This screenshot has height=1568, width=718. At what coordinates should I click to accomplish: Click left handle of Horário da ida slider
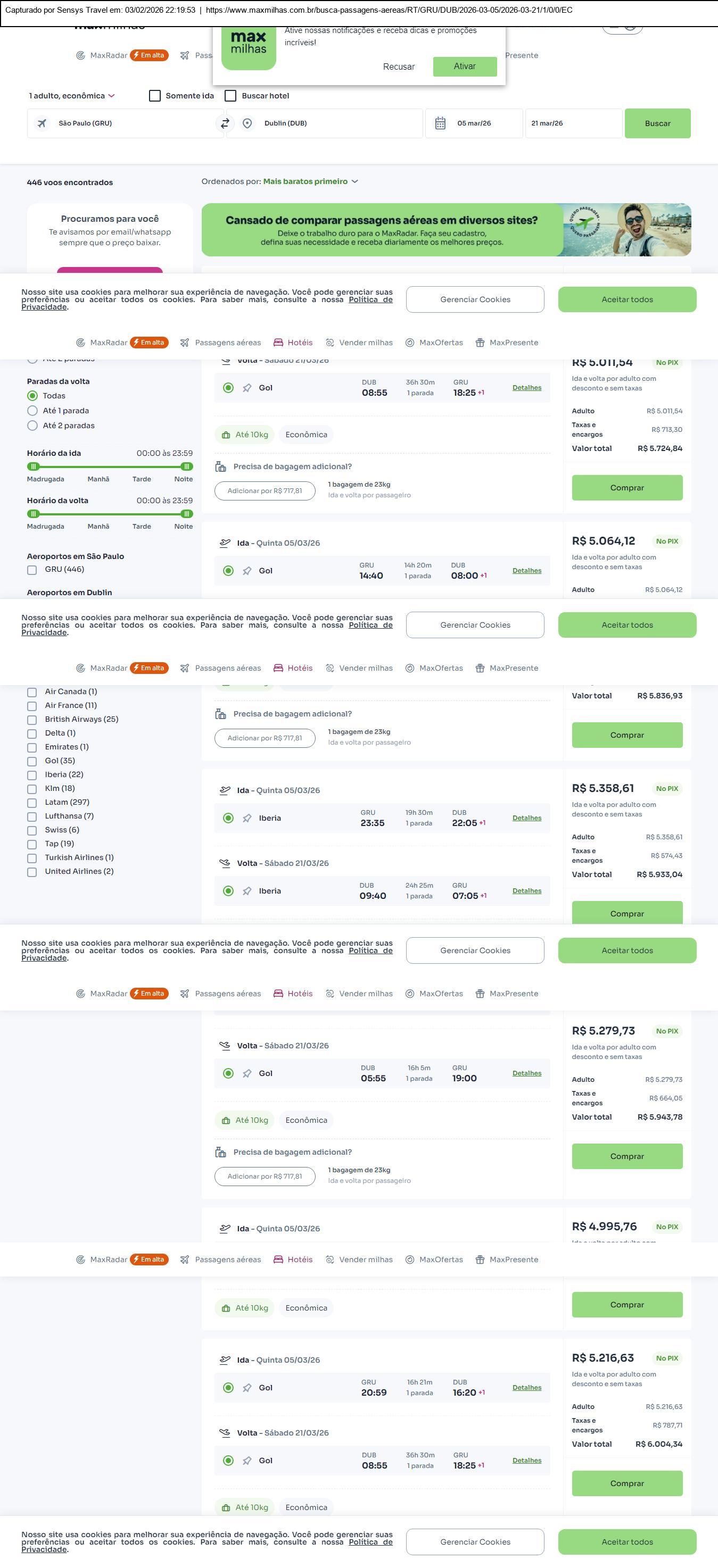(34, 466)
